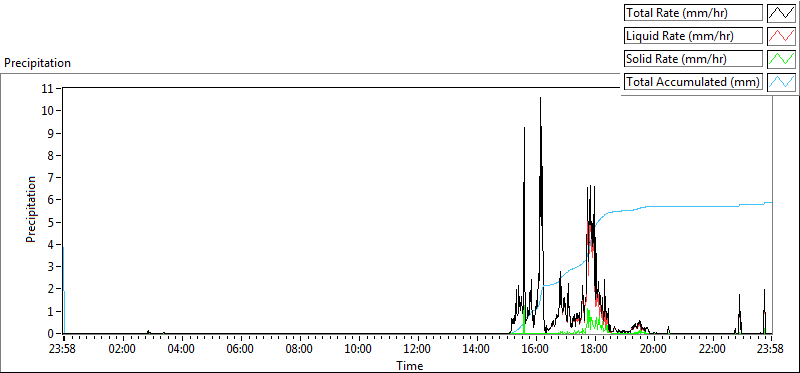Image resolution: width=800 pixels, height=373 pixels.
Task: Click the 10:00 time axis tick label
Action: pos(358,350)
